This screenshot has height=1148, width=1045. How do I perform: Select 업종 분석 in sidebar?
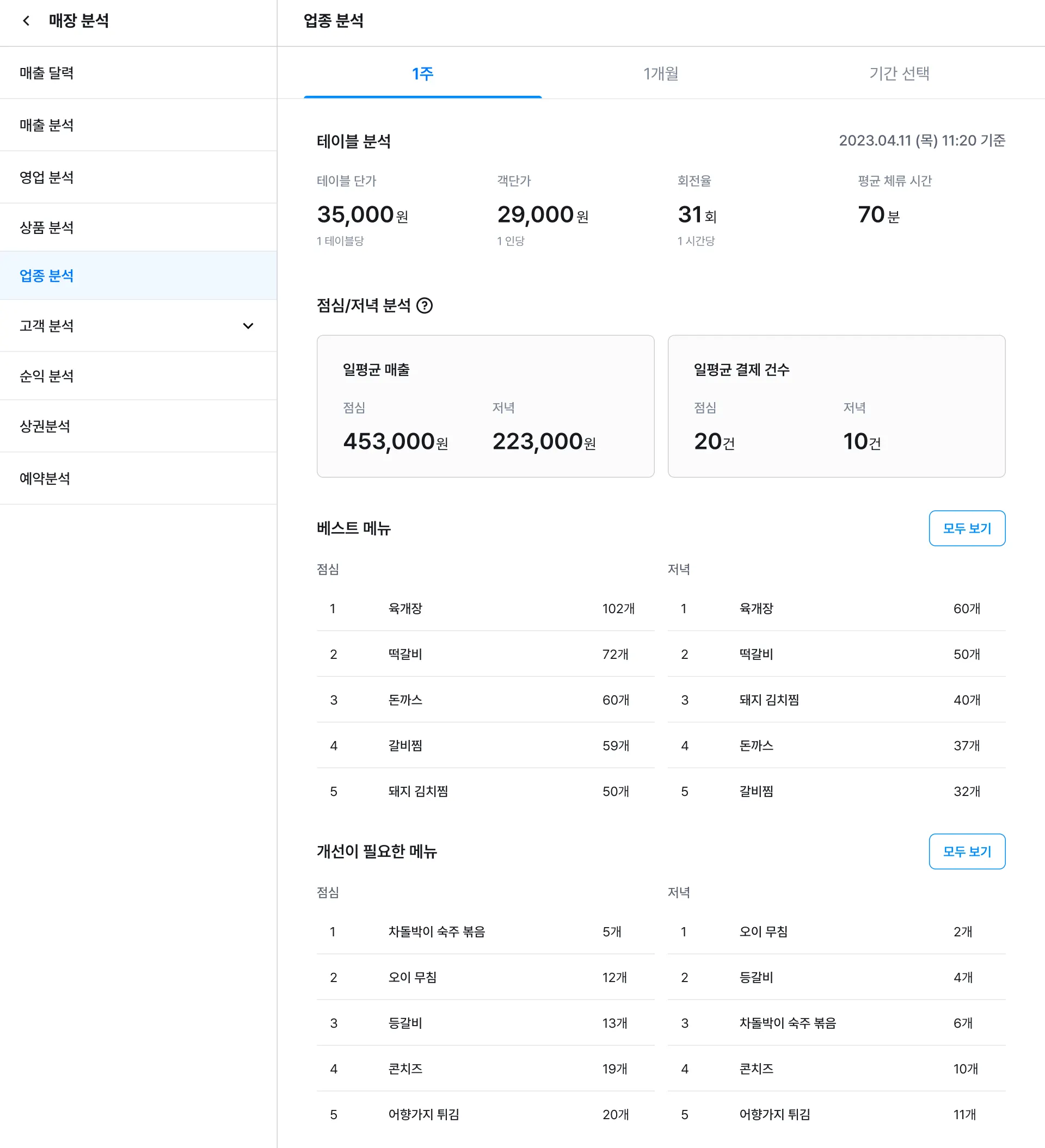(x=47, y=276)
